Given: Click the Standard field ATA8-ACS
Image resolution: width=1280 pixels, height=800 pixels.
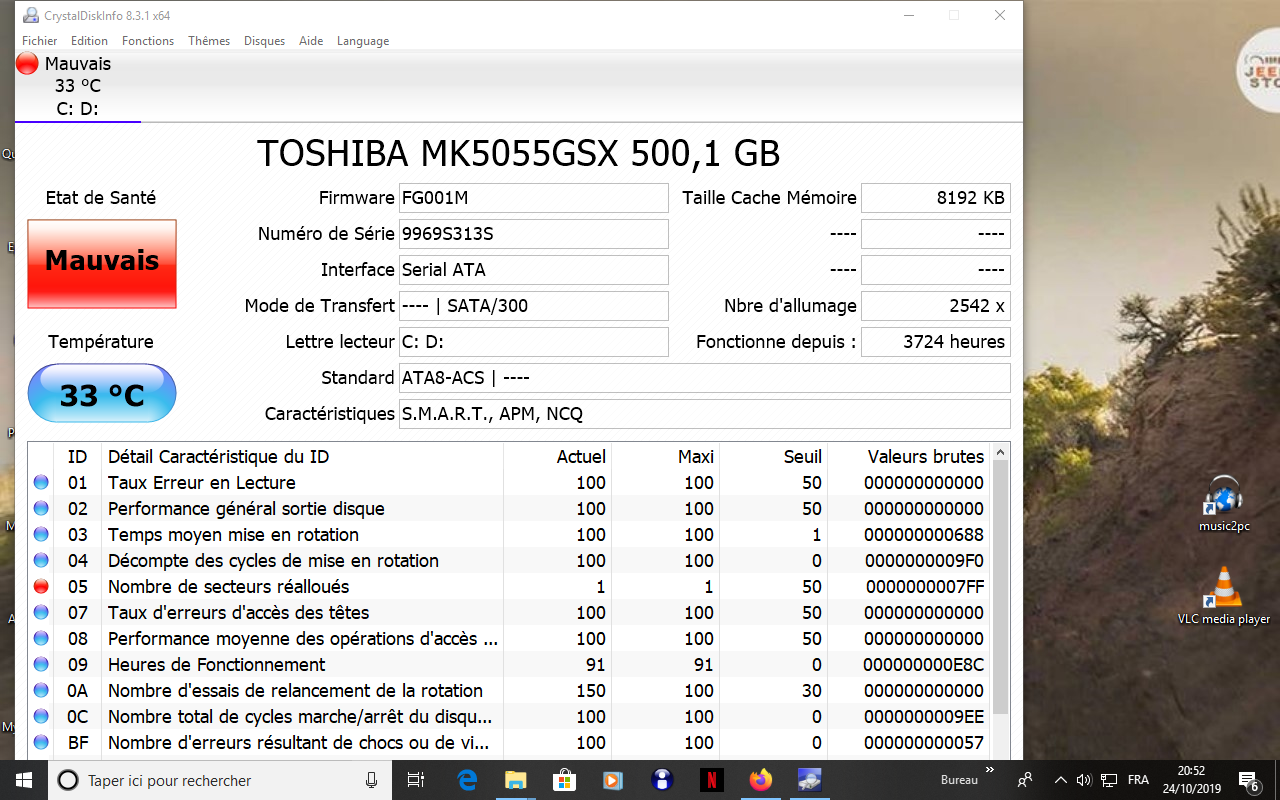Looking at the screenshot, I should click(704, 378).
